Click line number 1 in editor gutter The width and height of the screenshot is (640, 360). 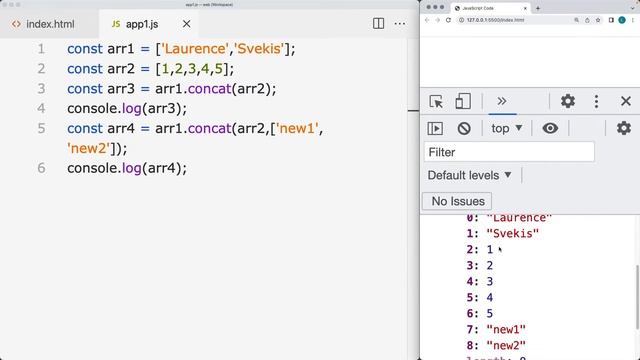[x=41, y=49]
